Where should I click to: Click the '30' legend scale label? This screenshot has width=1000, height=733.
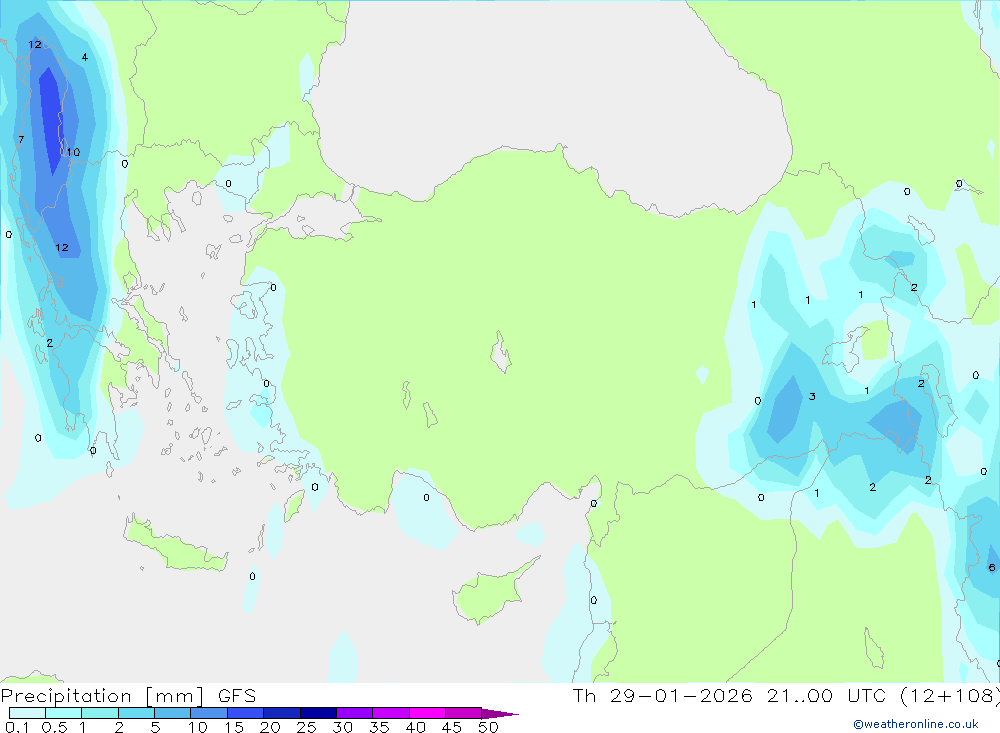point(342,727)
